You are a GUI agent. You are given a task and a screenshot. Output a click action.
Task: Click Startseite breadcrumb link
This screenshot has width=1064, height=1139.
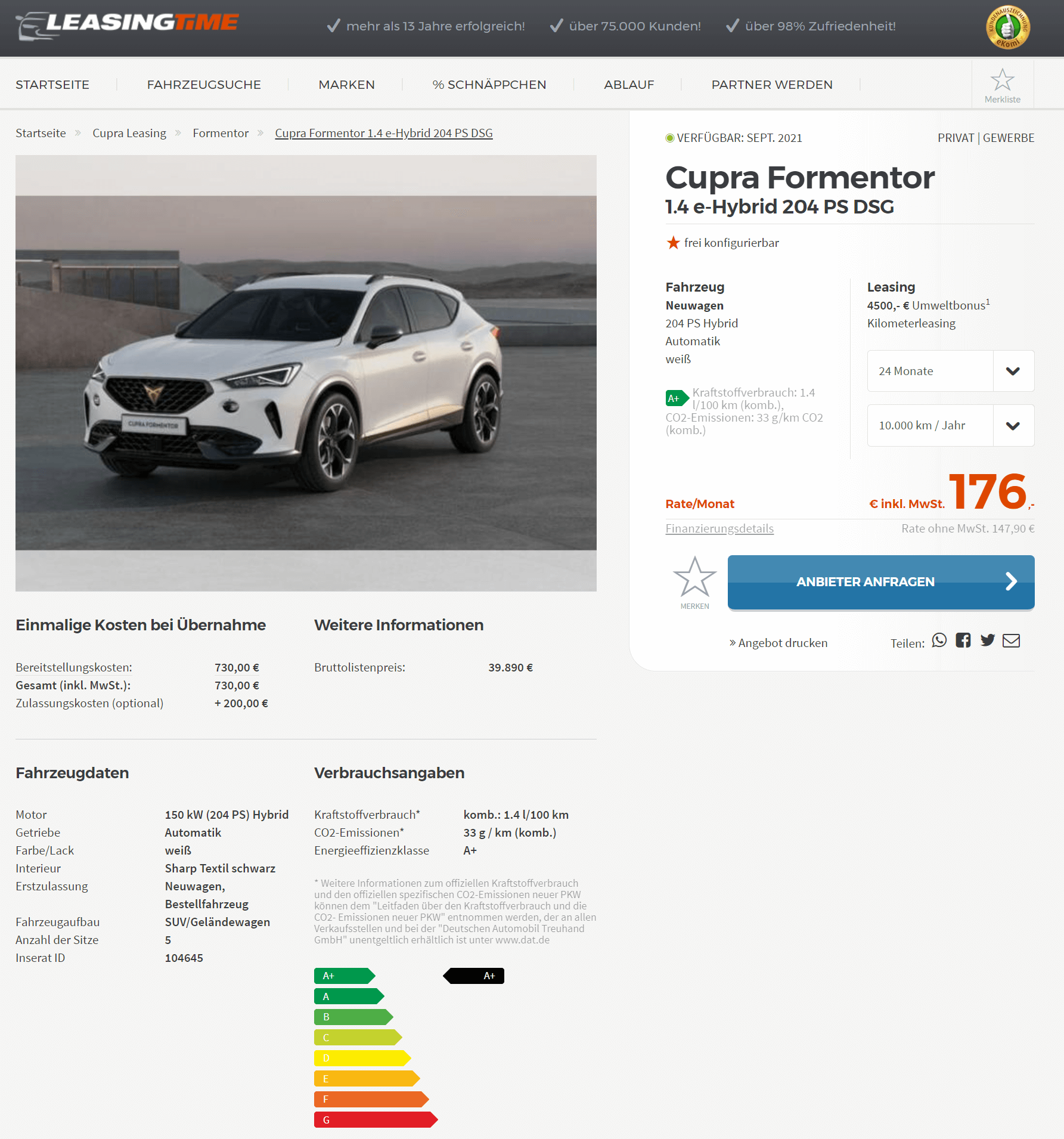[x=41, y=133]
